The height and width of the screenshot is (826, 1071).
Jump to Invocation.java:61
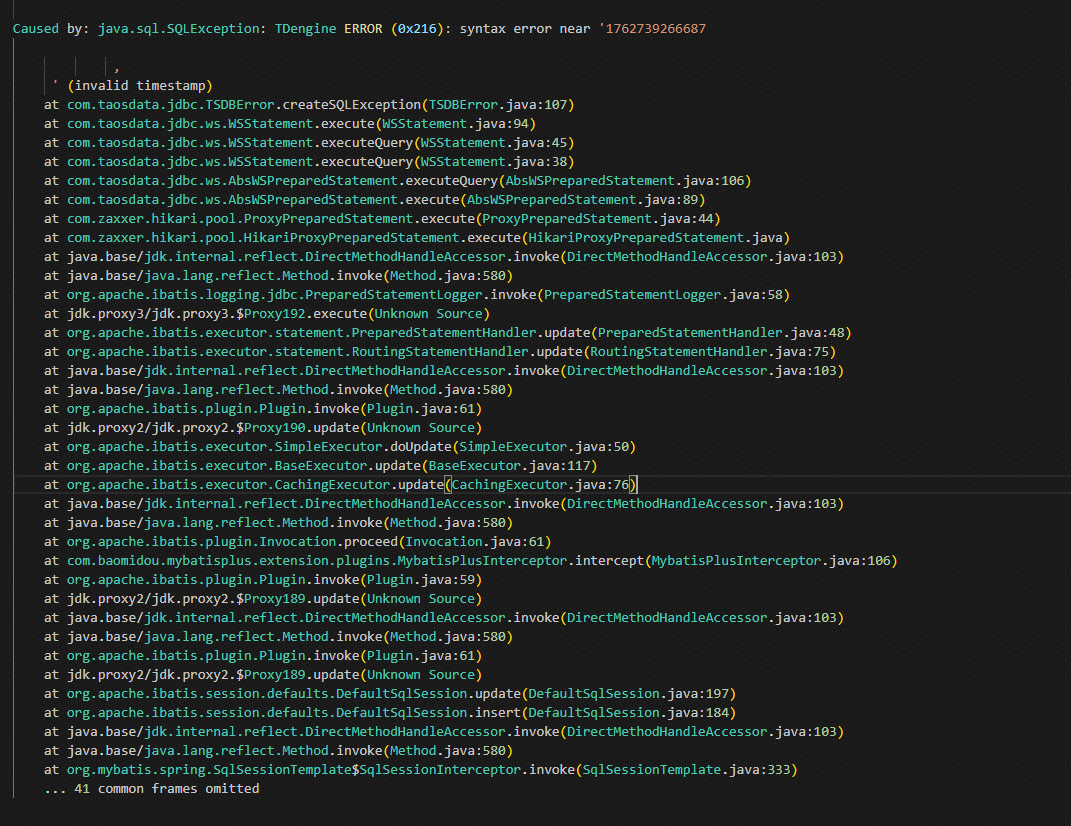(479, 542)
